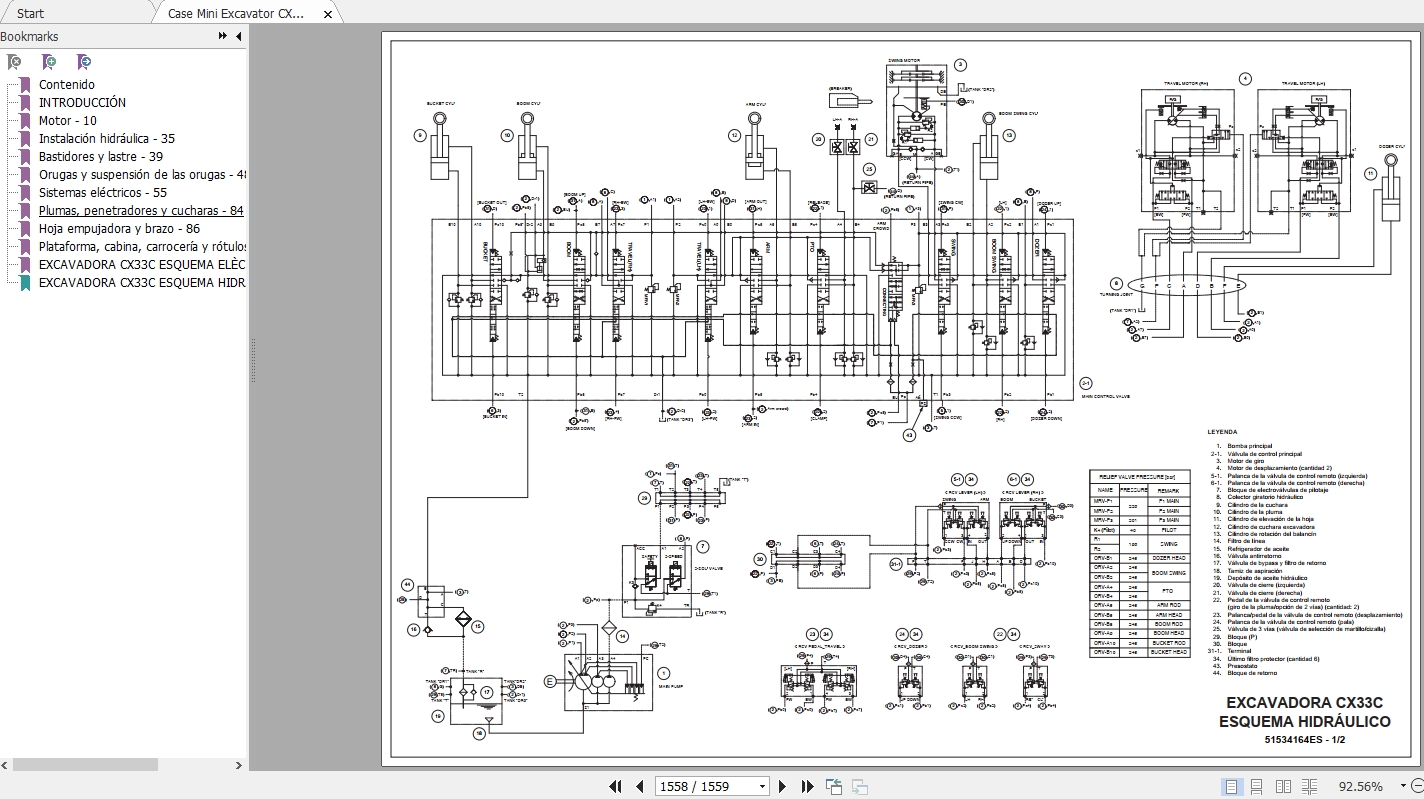Go to the first page
The width and height of the screenshot is (1424, 799).
(x=616, y=787)
